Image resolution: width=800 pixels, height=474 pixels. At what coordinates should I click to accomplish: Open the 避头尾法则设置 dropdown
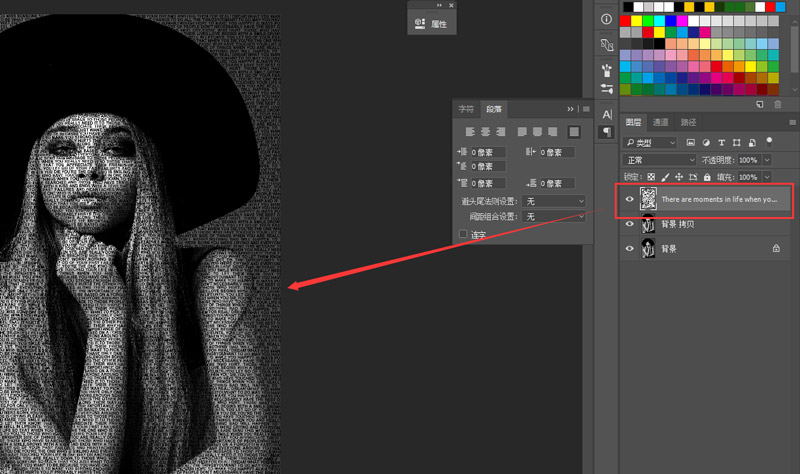(x=555, y=201)
